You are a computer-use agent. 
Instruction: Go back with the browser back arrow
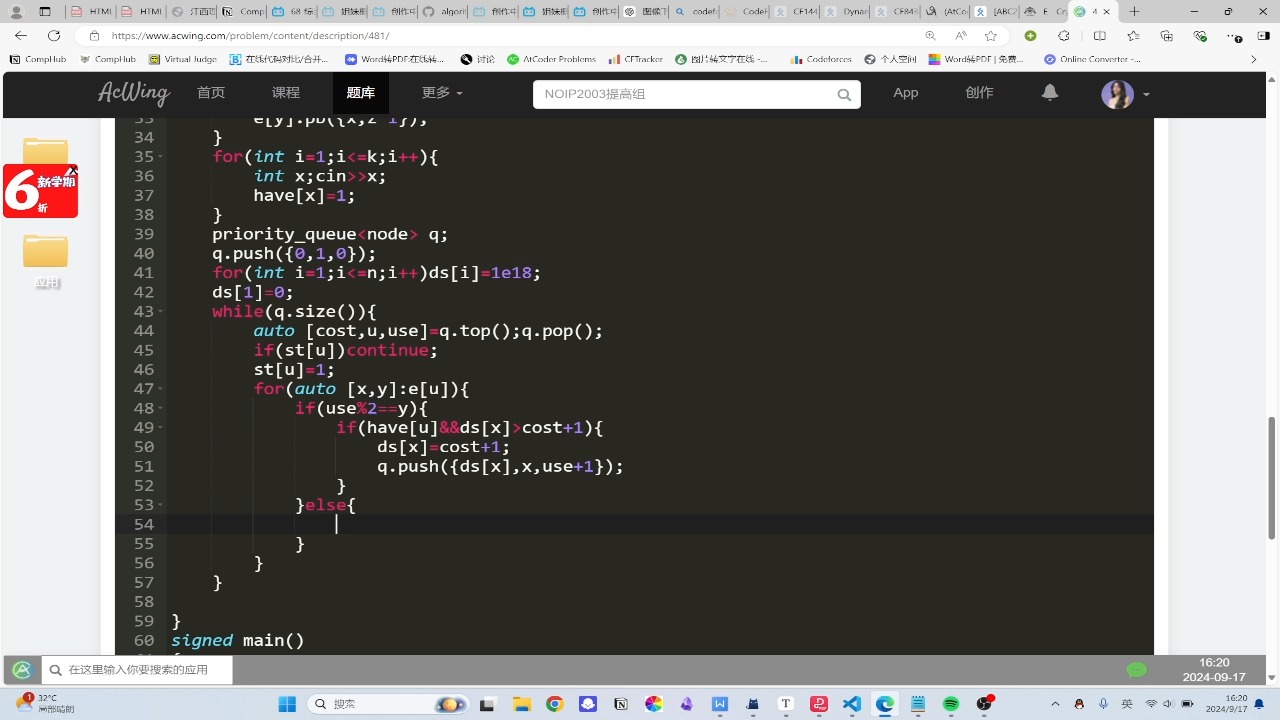point(21,35)
